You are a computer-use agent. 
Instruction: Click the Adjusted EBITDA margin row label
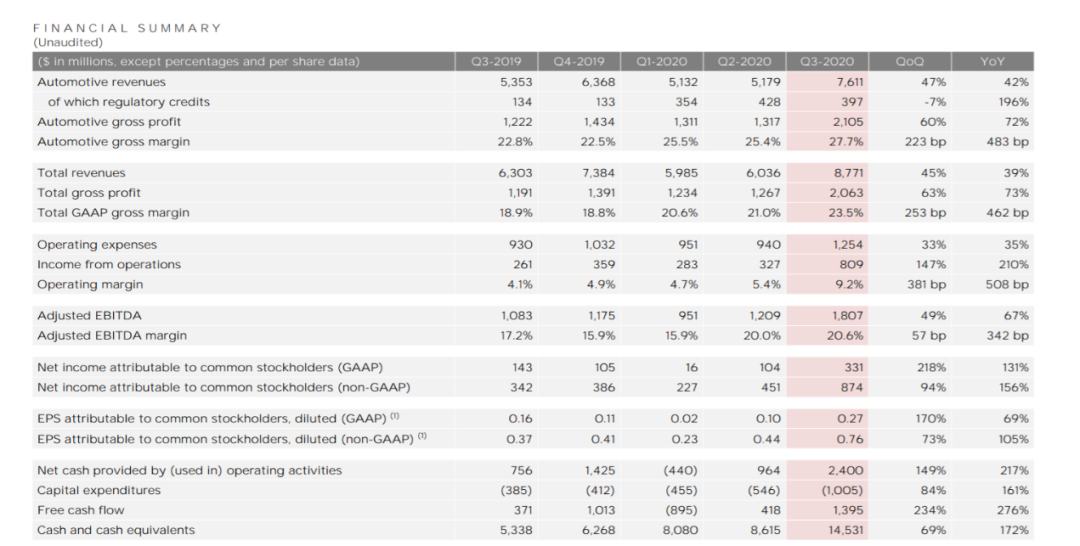pyautogui.click(x=112, y=335)
